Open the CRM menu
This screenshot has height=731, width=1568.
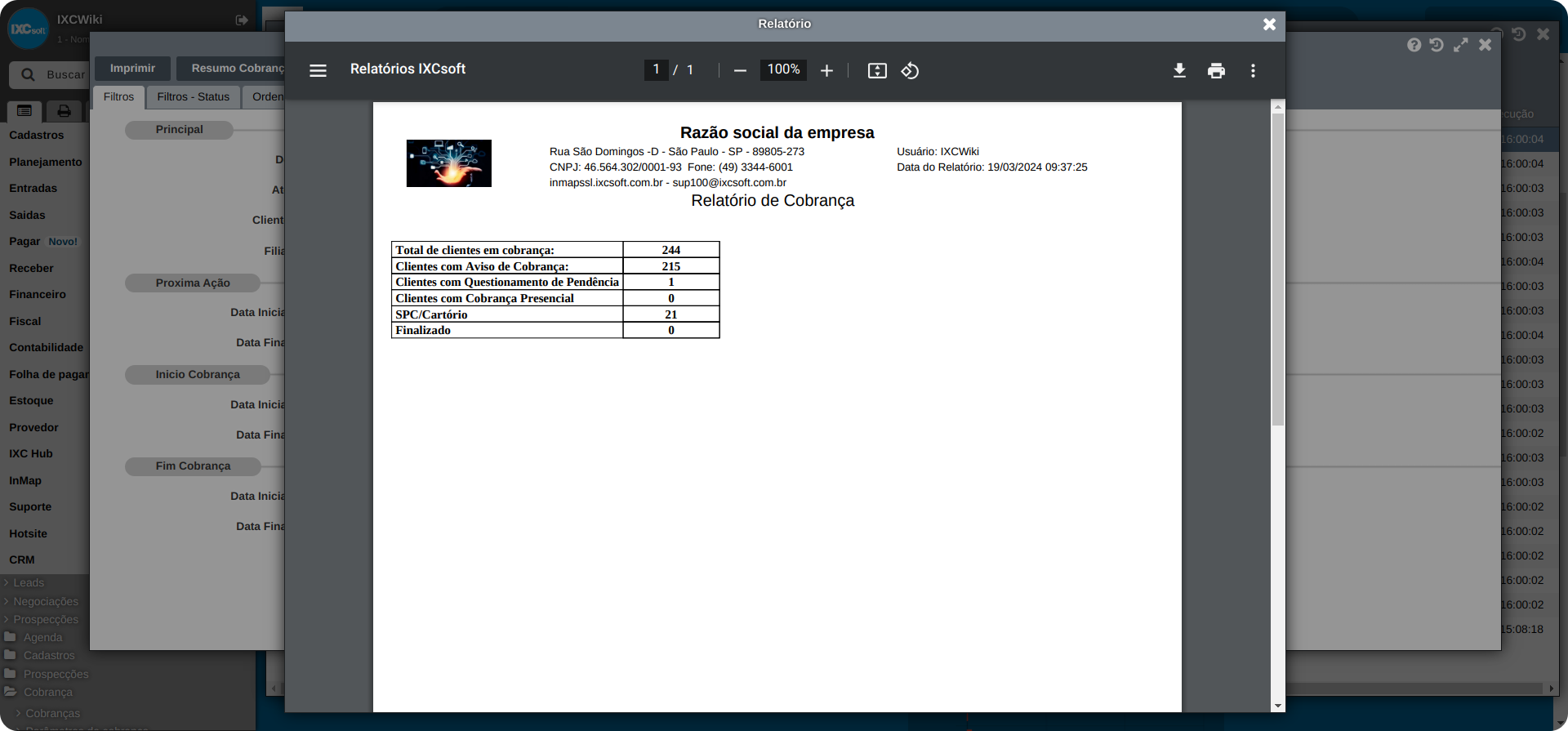pyautogui.click(x=22, y=560)
